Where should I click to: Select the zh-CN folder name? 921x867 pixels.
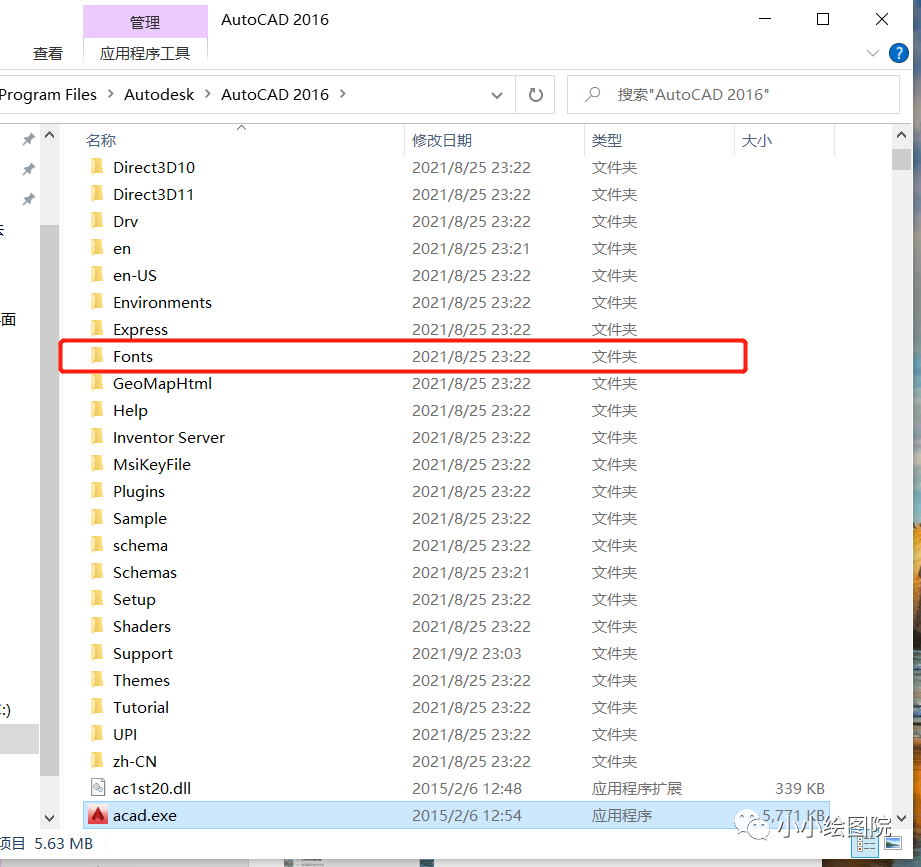(135, 761)
